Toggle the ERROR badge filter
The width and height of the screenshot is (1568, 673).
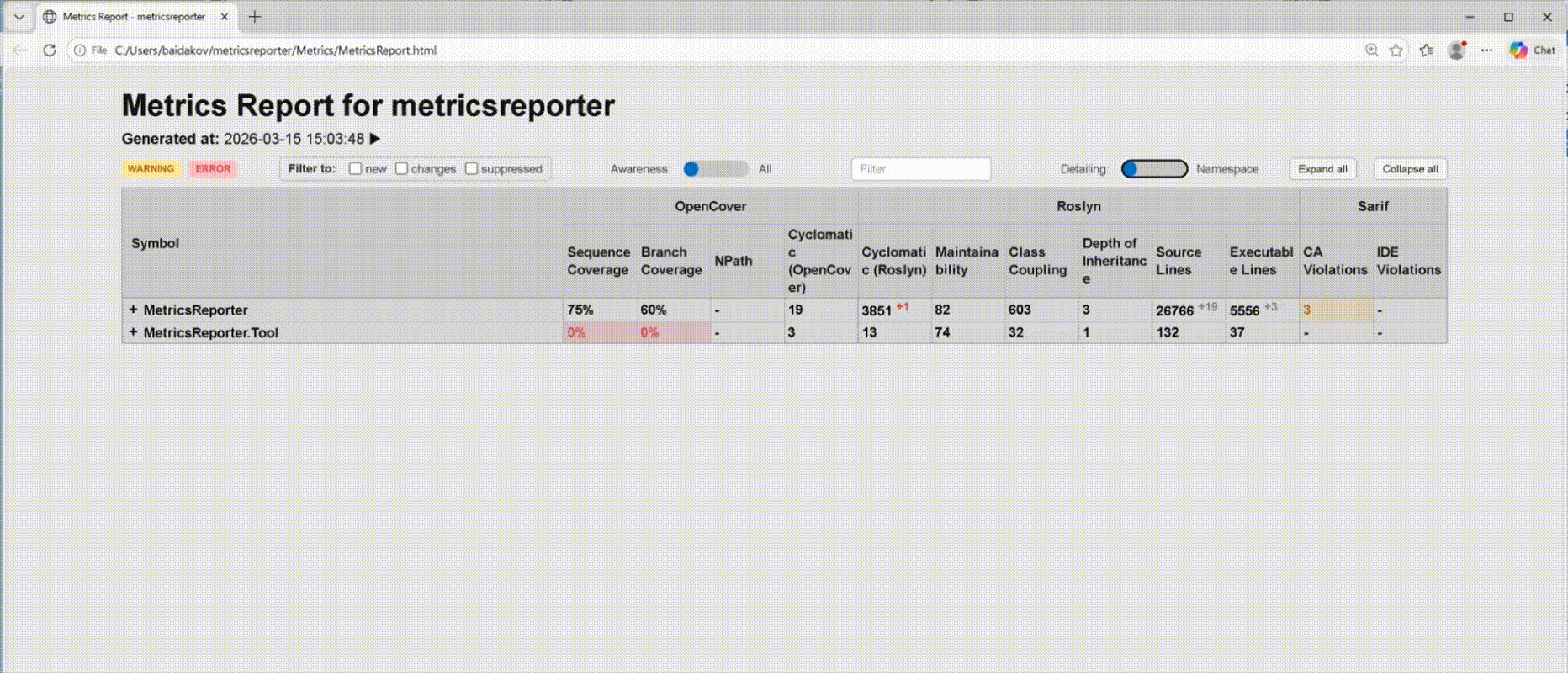tap(213, 169)
